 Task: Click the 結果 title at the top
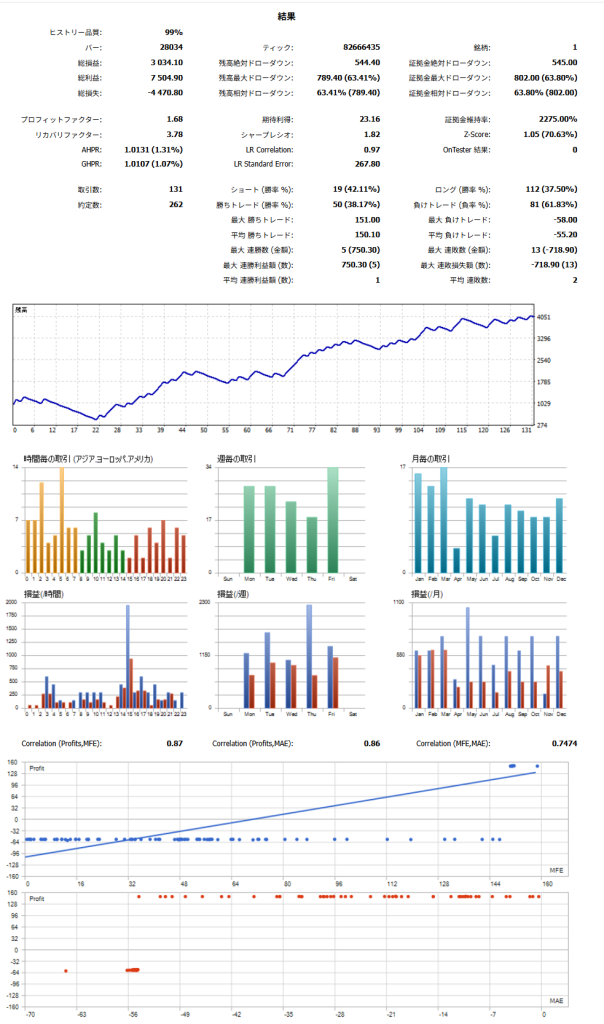285,16
